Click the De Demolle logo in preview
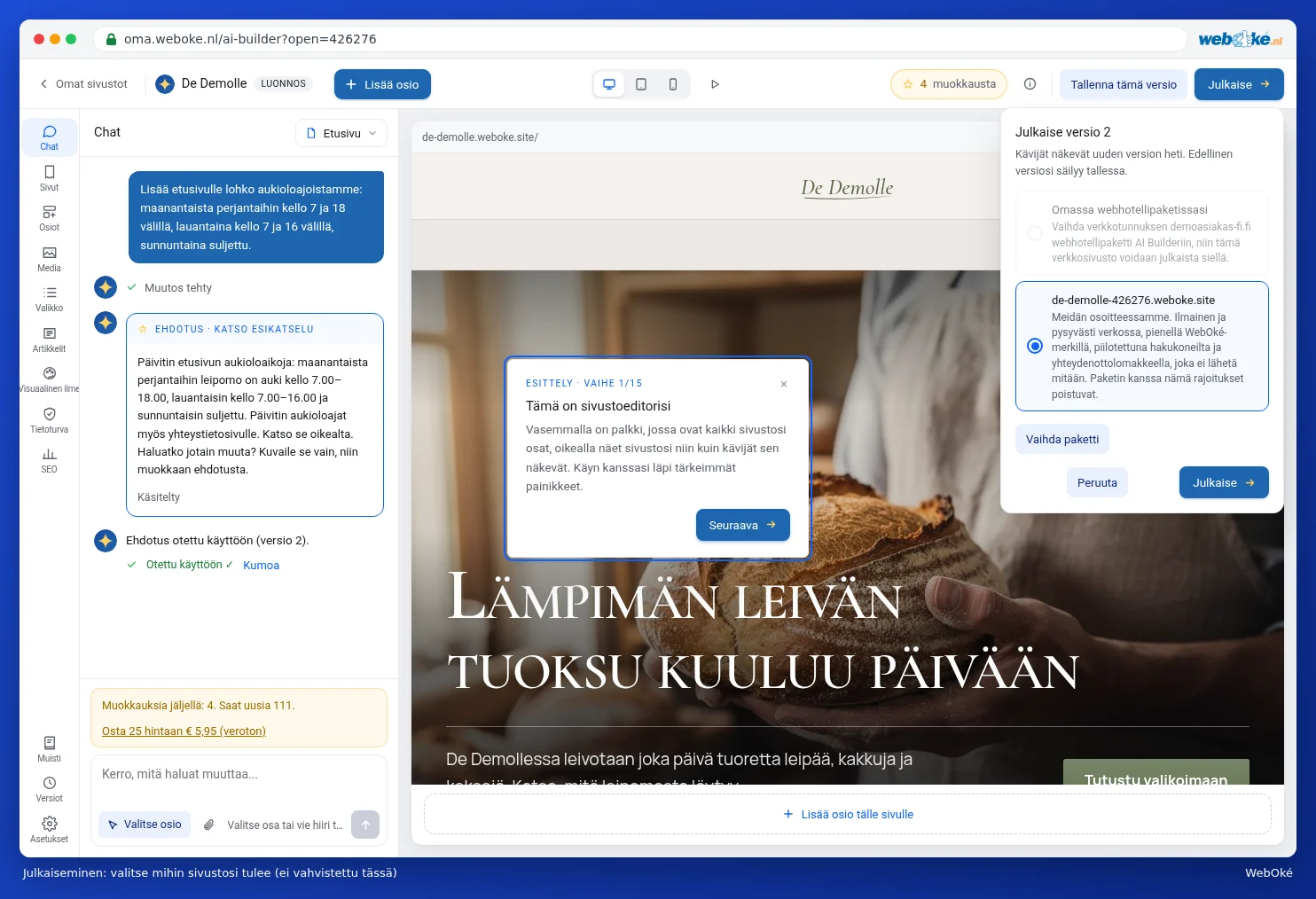Image resolution: width=1316 pixels, height=899 pixels. 847,187
